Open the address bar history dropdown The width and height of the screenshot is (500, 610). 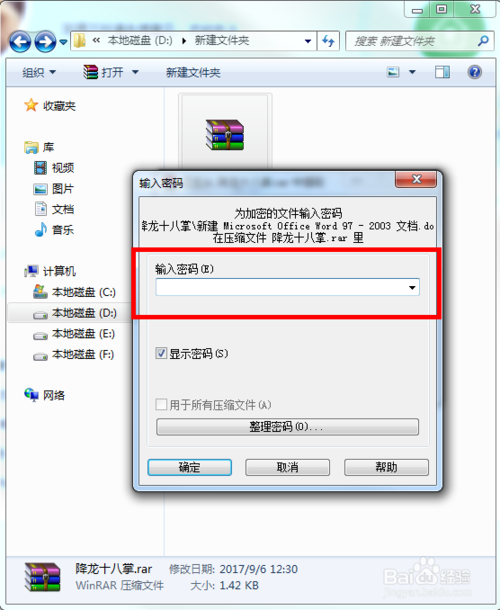tap(308, 41)
